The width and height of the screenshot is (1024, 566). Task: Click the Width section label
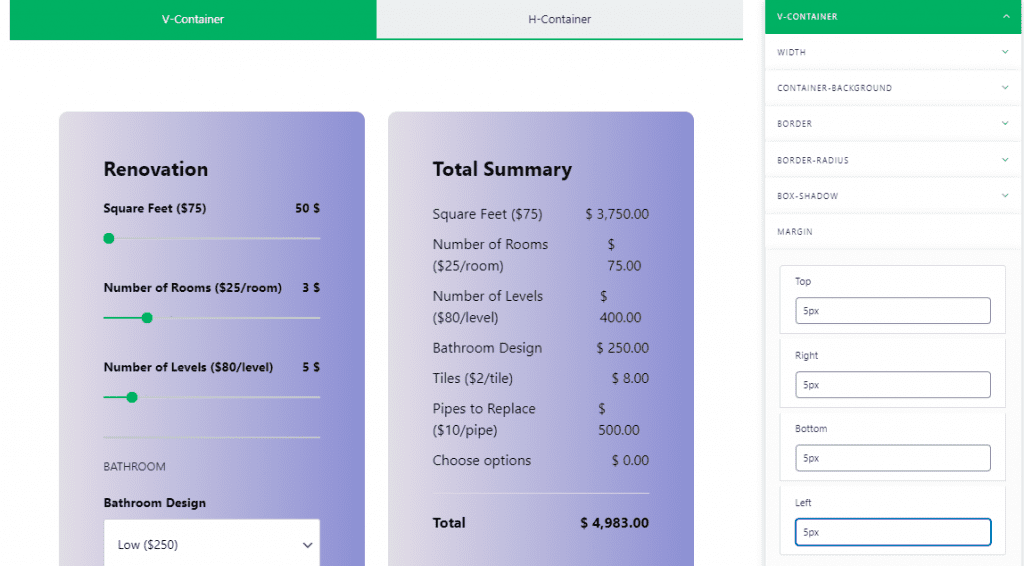pos(791,52)
